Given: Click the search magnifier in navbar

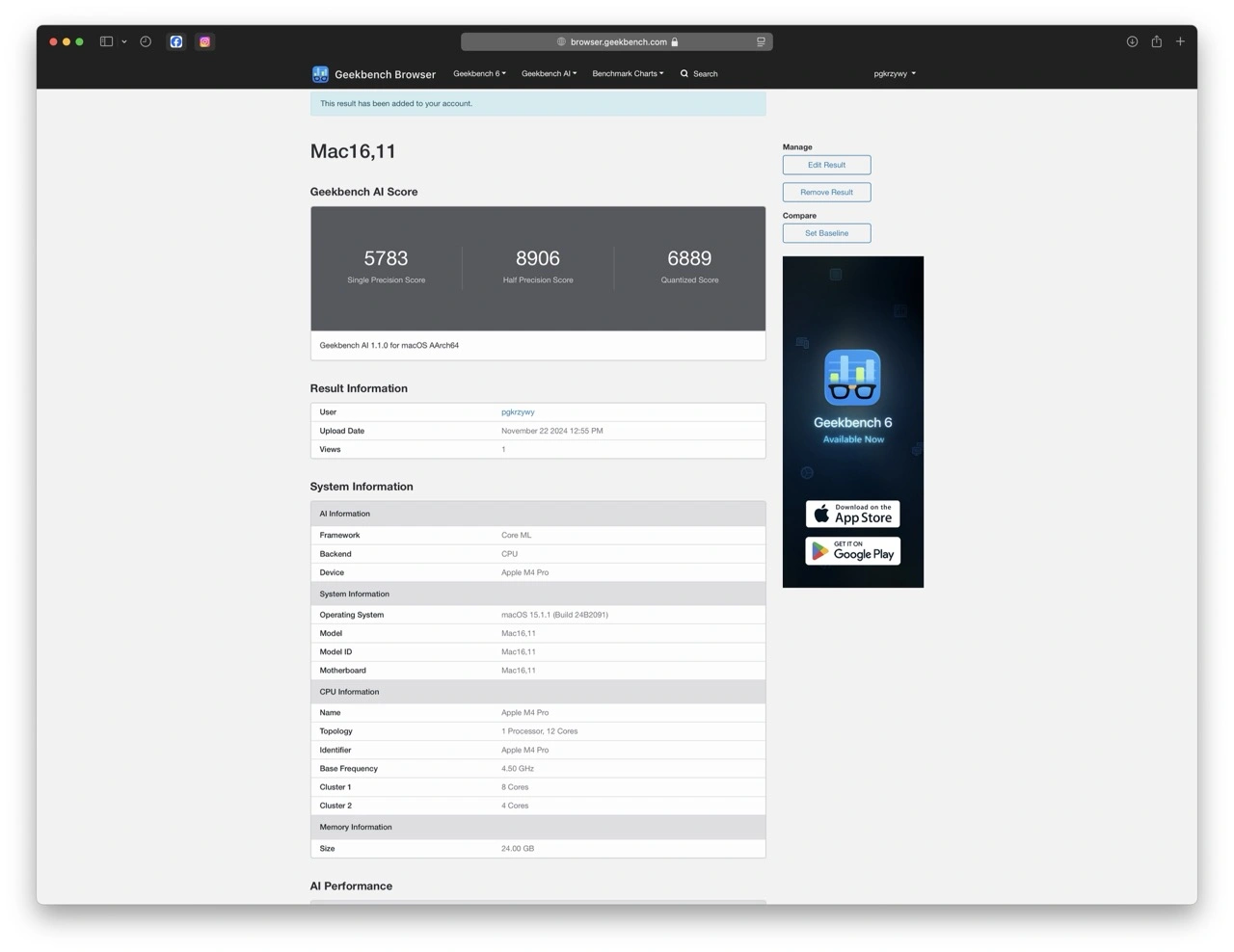Looking at the screenshot, I should tap(684, 73).
